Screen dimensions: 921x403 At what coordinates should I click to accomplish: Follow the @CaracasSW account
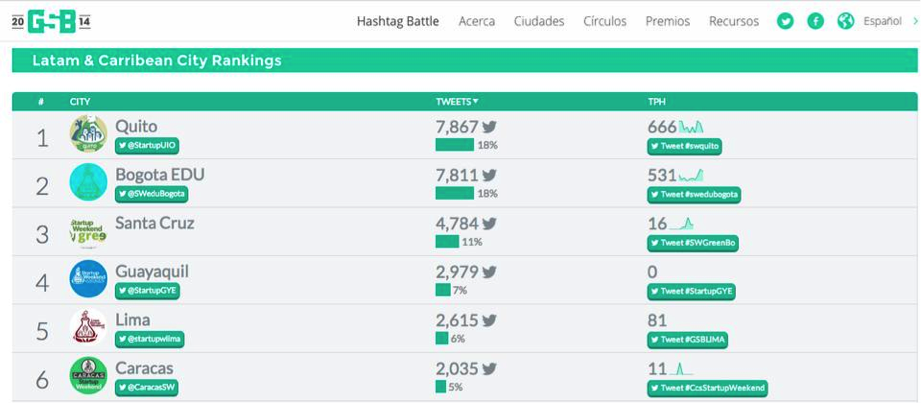pos(146,387)
